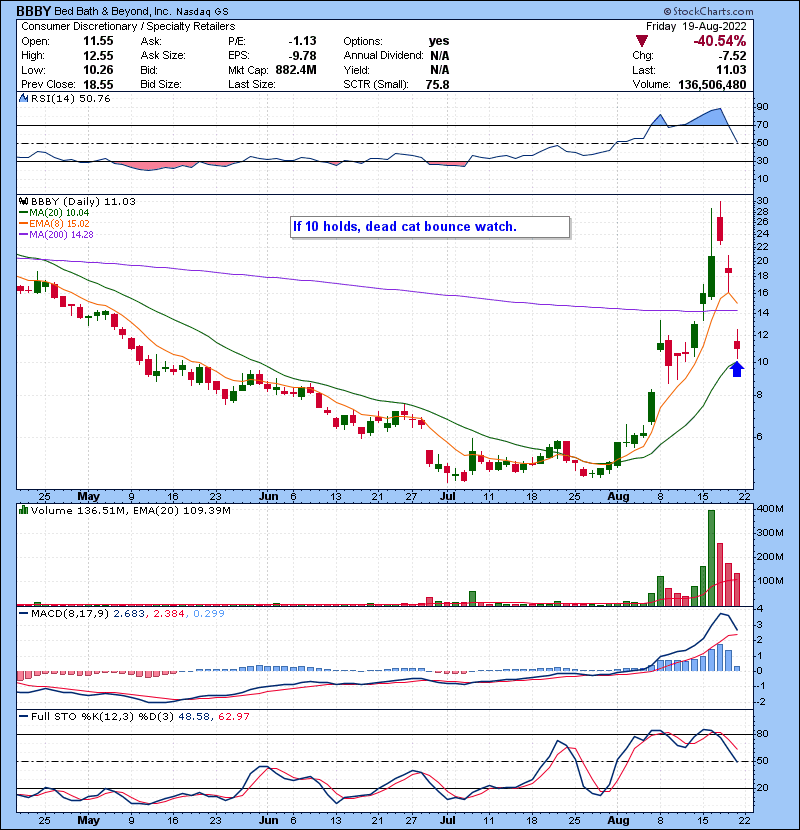
Task: Click the MA(200) 14.28 legend entry
Action: pyautogui.click(x=56, y=234)
